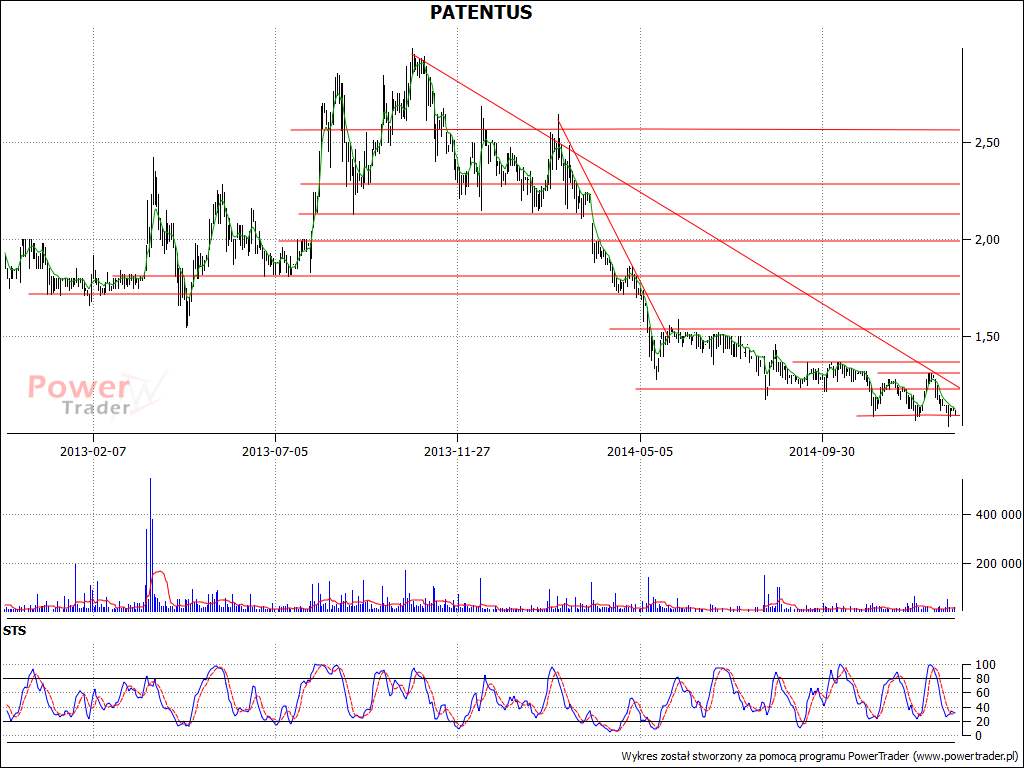1024x768 pixels.
Task: Click the 100 level on STS axis
Action: (x=984, y=665)
